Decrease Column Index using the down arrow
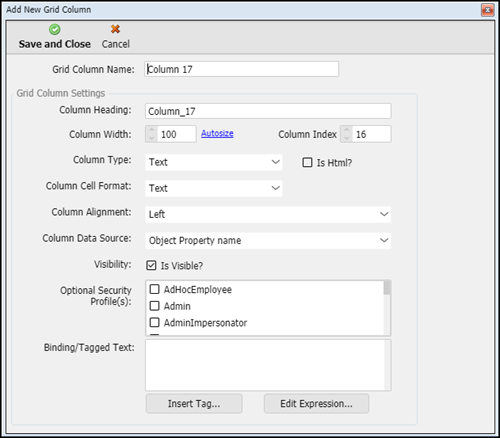Screen dimensions: 500x438 [x=347, y=138]
